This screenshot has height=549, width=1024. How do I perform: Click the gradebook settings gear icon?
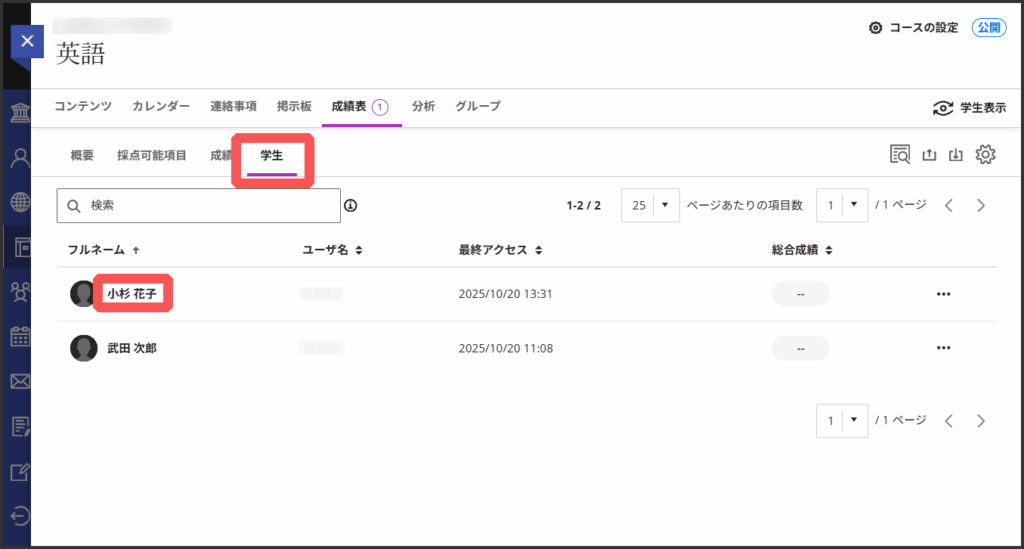(x=986, y=154)
